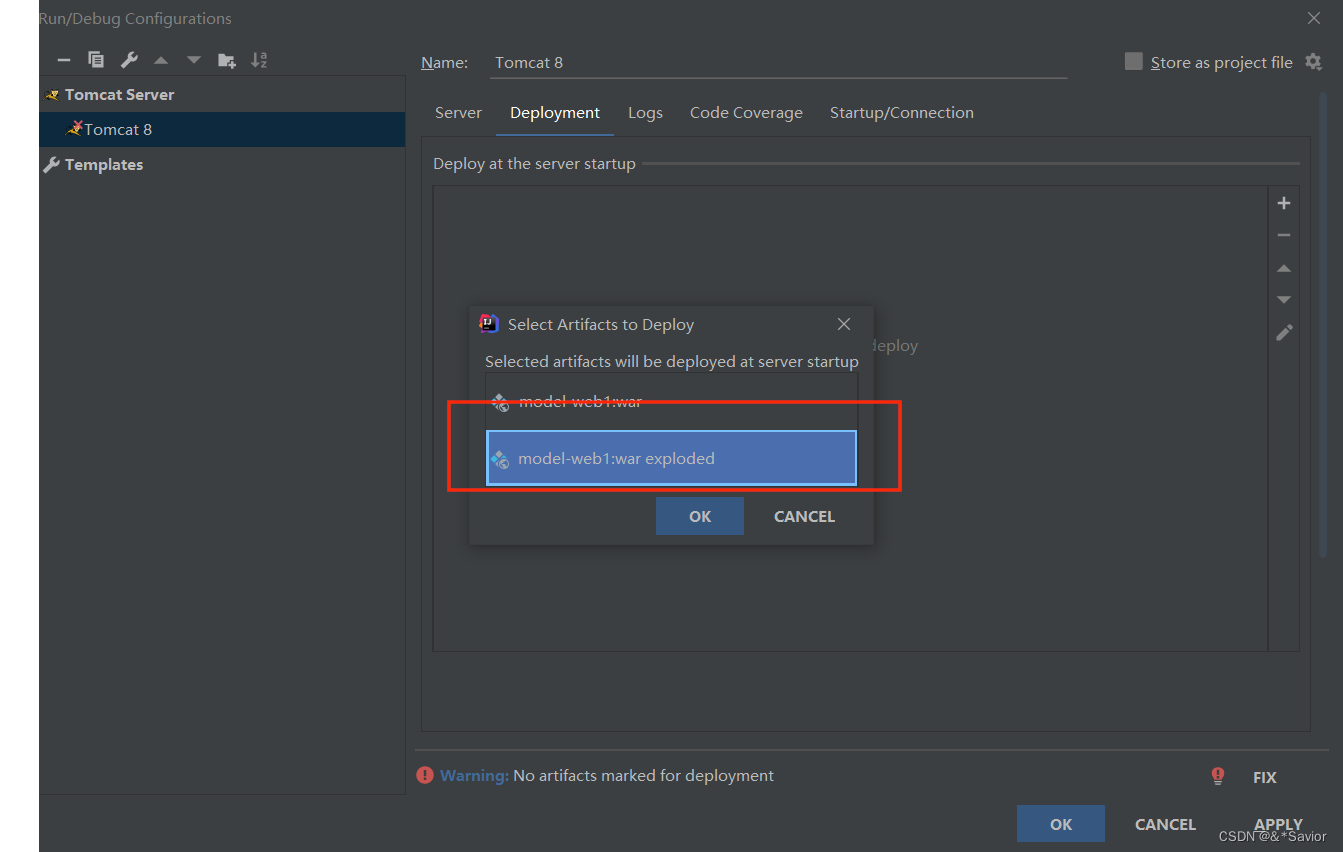The height and width of the screenshot is (852, 1343).
Task: Select the model-web1:war exploded artifact
Action: click(671, 458)
